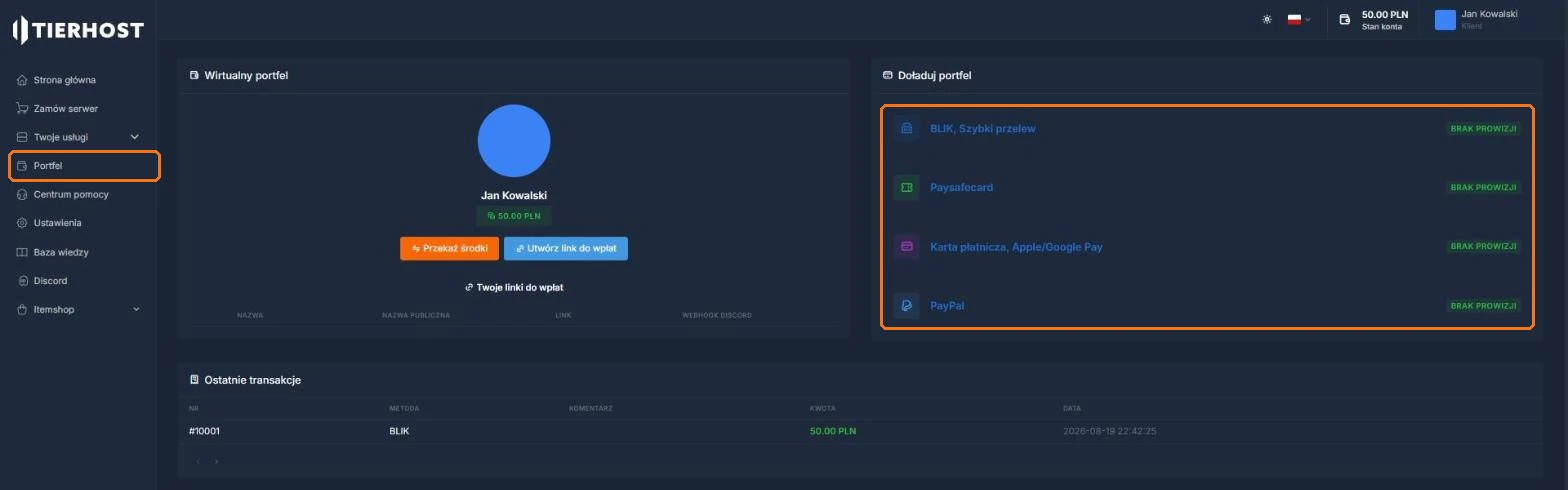
Task: Click the cart icon beside Zamów serwer
Action: coord(22,108)
